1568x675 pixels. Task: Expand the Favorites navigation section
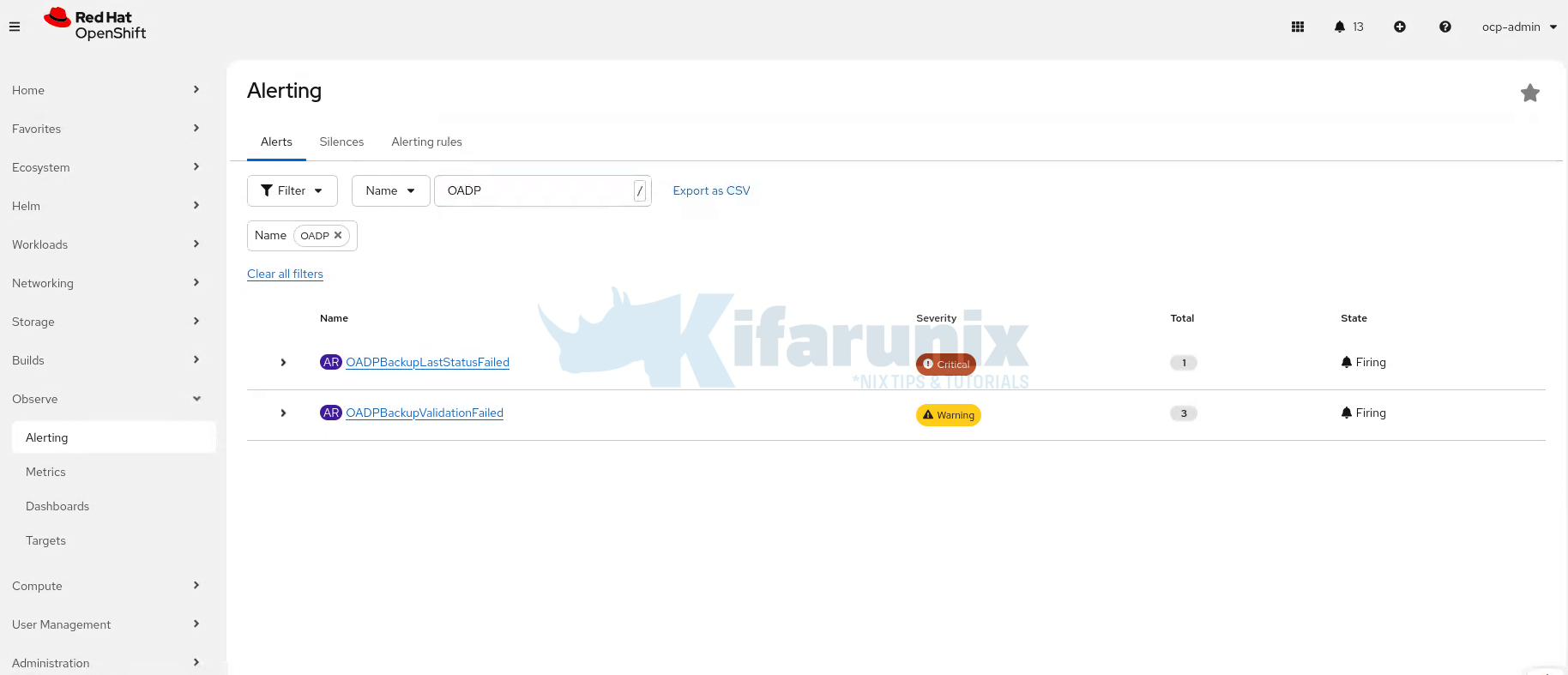coord(106,129)
